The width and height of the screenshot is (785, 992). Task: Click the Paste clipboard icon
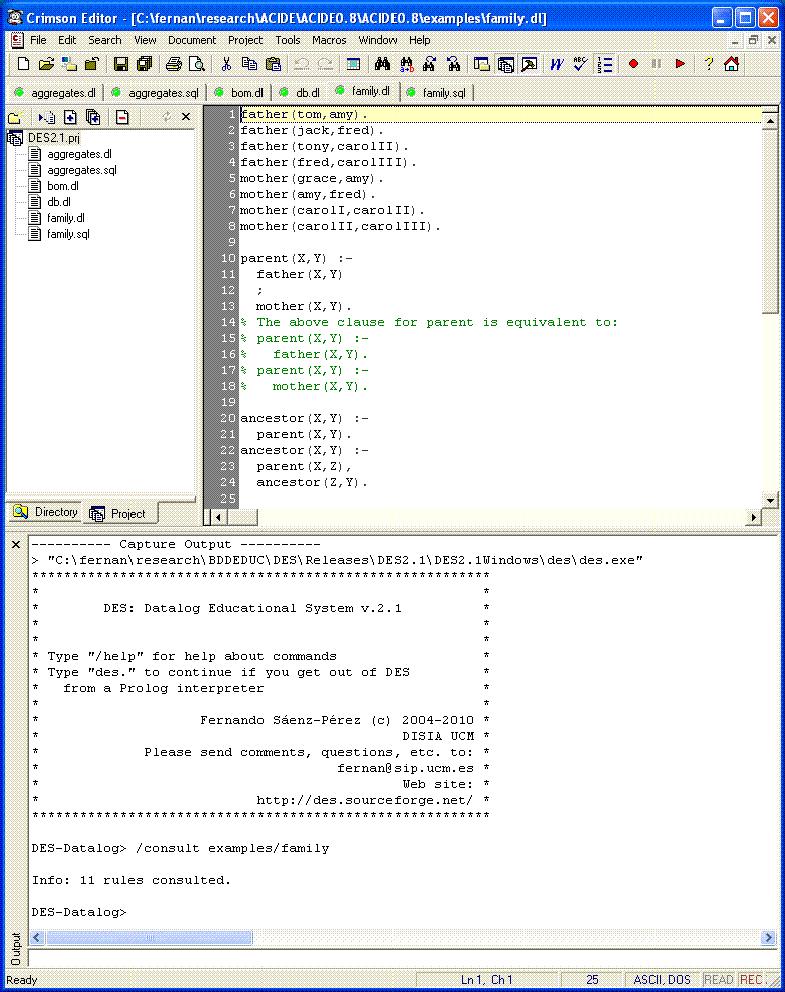[273, 64]
